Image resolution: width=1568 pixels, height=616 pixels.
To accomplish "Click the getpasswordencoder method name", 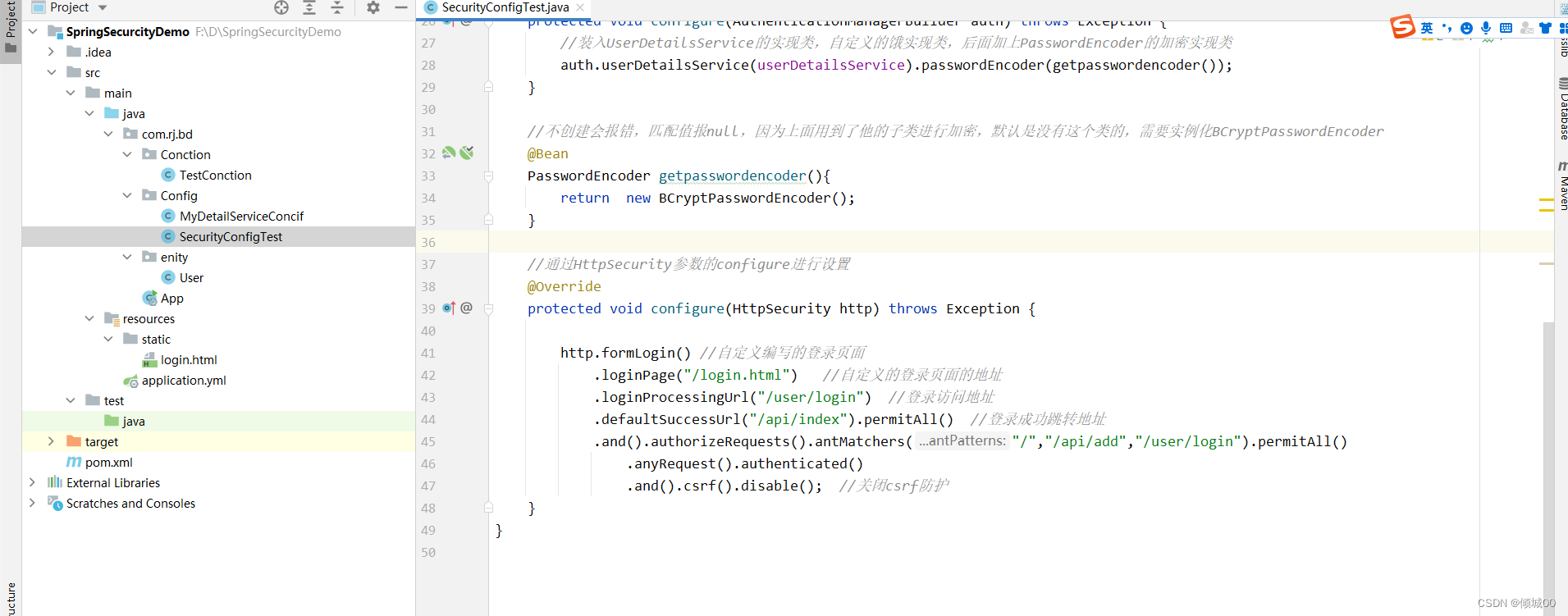I will (x=732, y=176).
